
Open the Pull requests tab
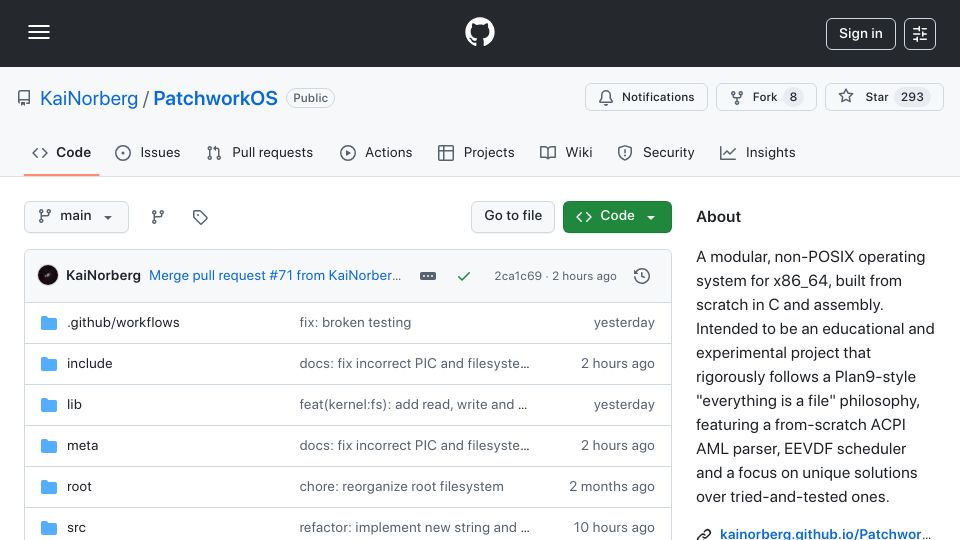[260, 152]
